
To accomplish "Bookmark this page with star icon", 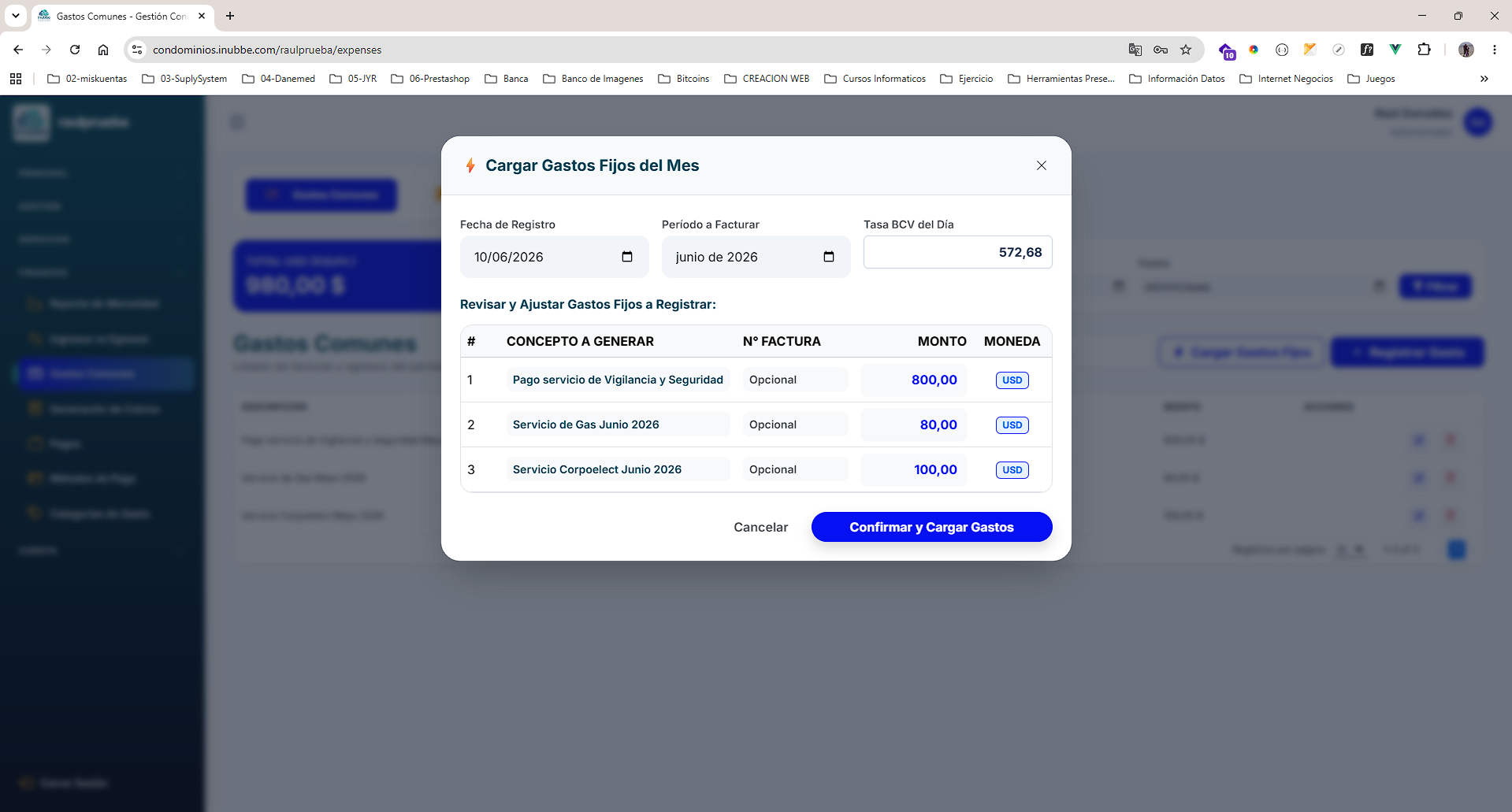I will click(1186, 50).
